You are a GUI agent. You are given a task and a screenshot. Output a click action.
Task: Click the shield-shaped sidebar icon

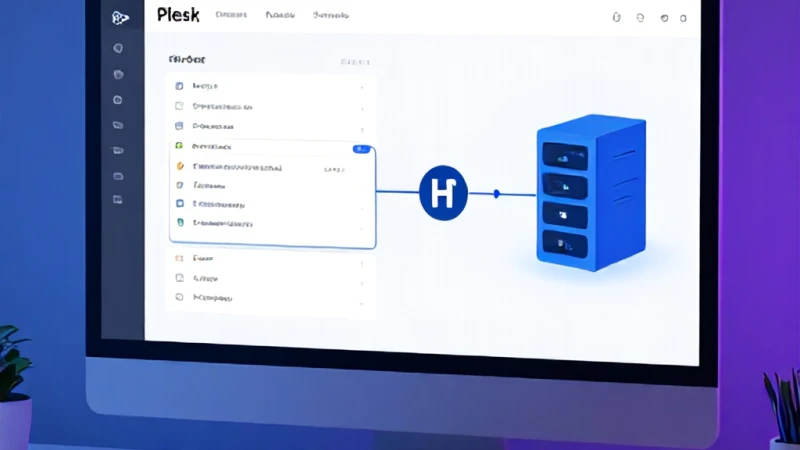pos(118,74)
